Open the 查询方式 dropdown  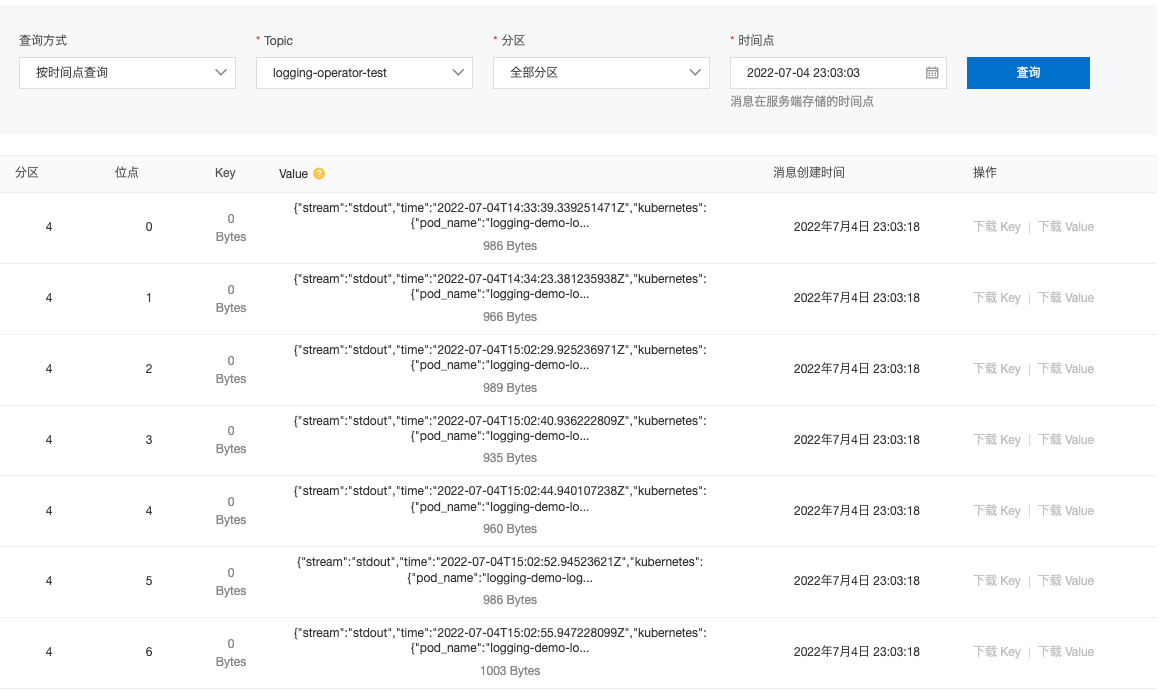pyautogui.click(x=127, y=72)
